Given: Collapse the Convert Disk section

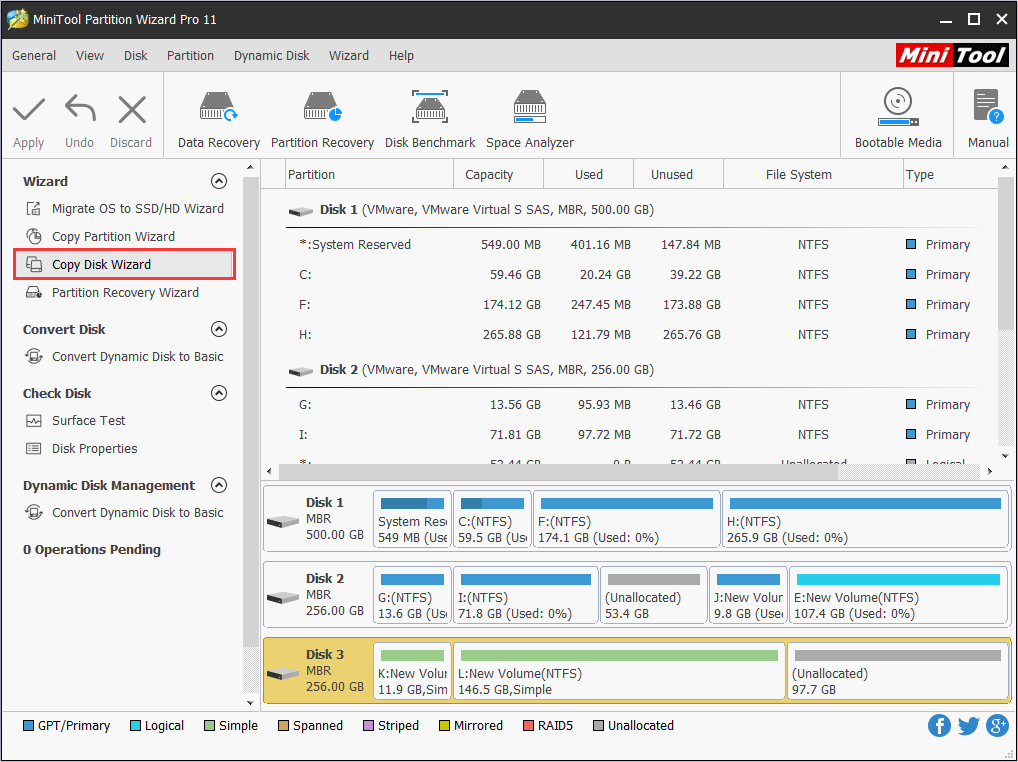Looking at the screenshot, I should [x=218, y=329].
